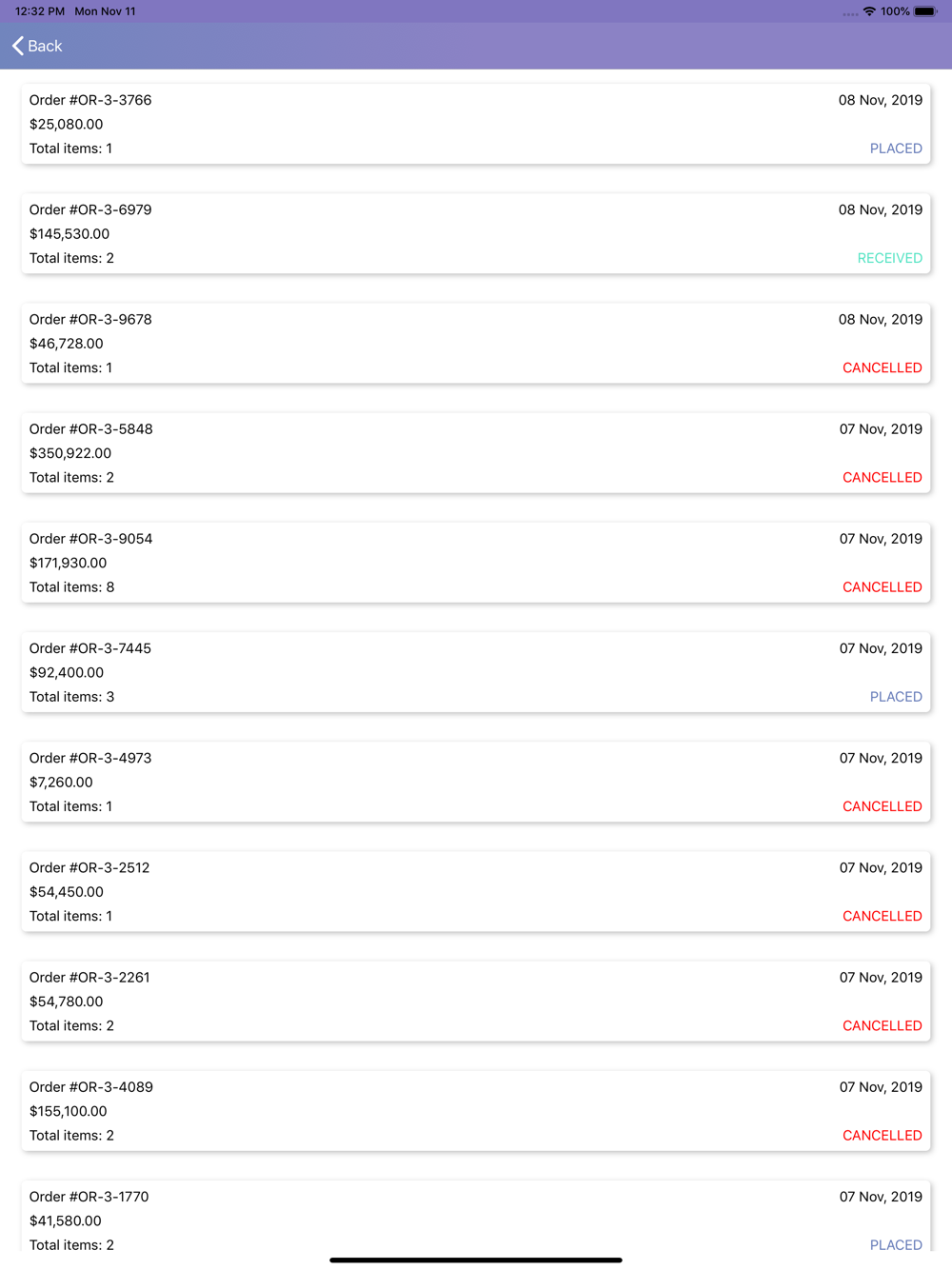Tap the $54,450.00 order amount
952x1270 pixels.
67,892
